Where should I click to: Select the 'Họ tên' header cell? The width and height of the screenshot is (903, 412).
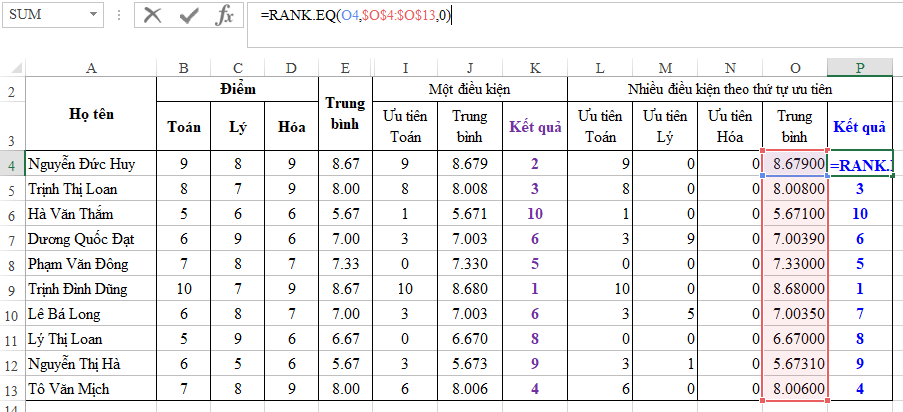(91, 114)
